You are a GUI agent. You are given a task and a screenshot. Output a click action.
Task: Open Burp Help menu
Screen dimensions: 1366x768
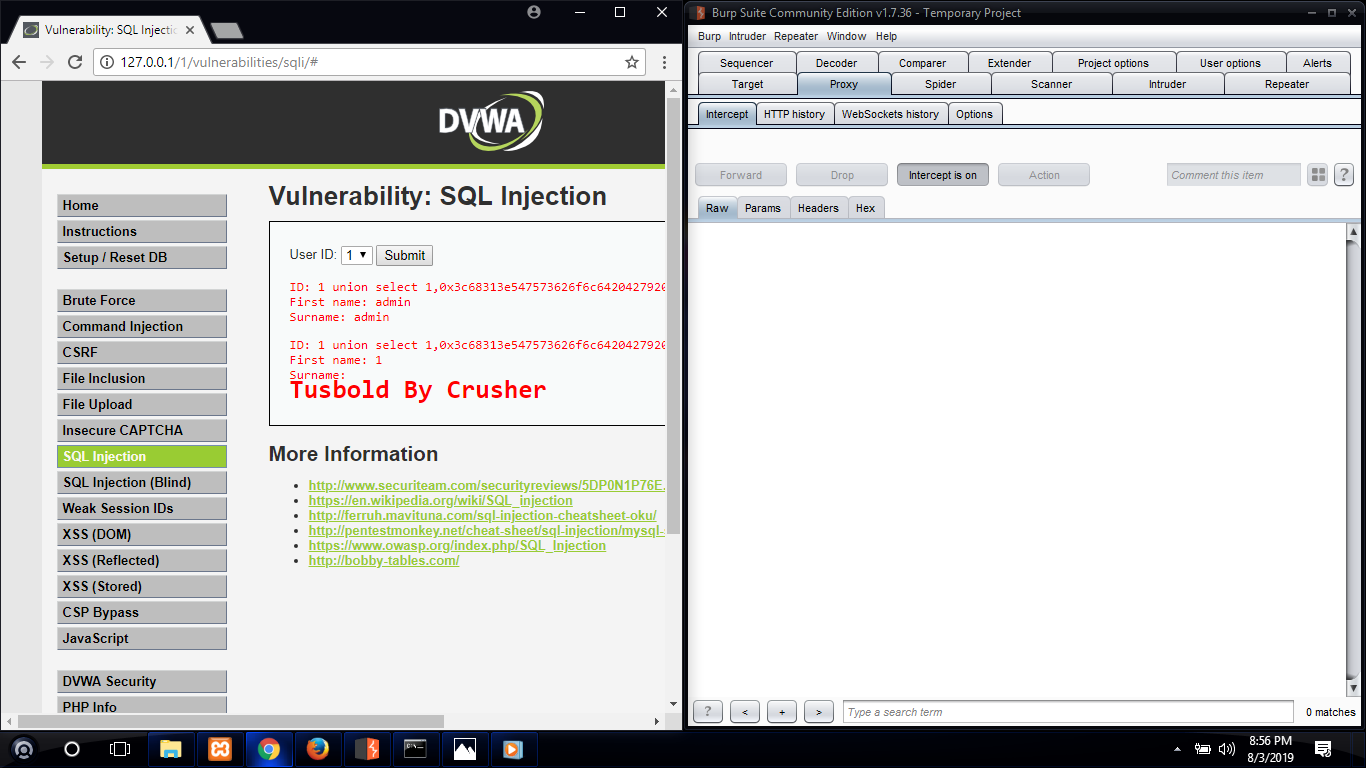coord(886,36)
